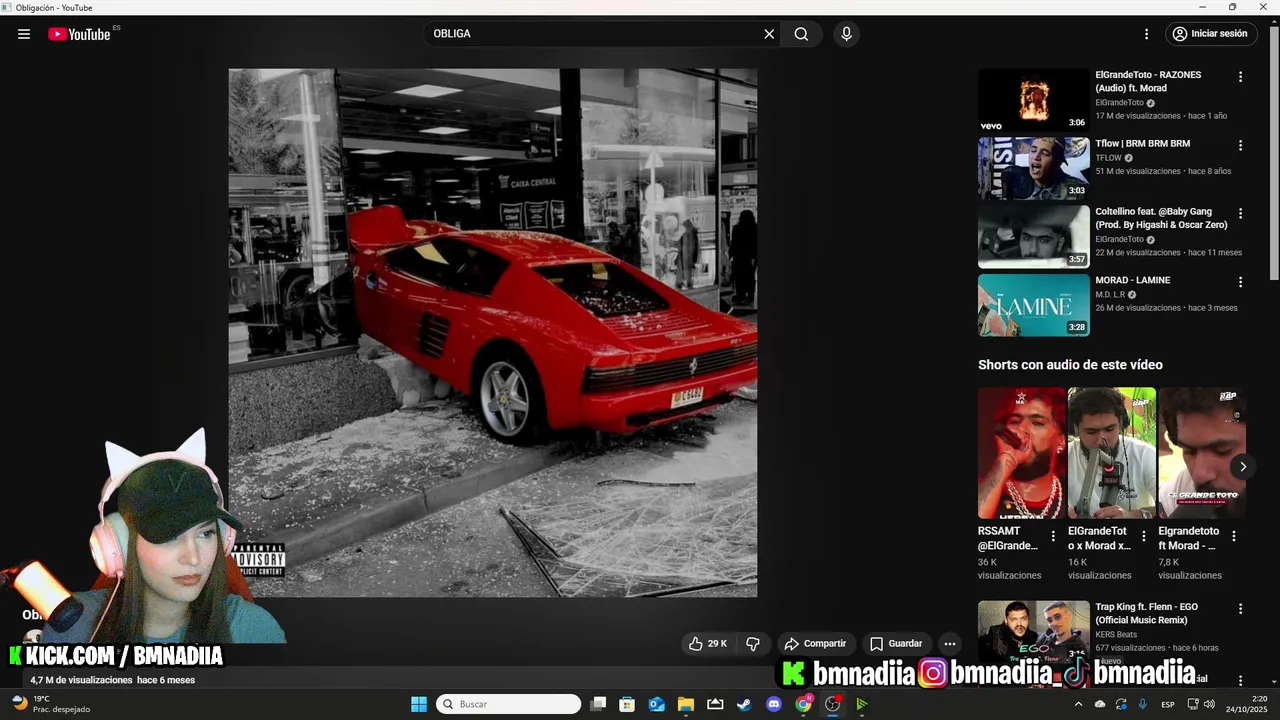Viewport: 1280px width, 720px height.
Task: Click Shorts con audio de este vídeo heading
Action: coord(1070,365)
